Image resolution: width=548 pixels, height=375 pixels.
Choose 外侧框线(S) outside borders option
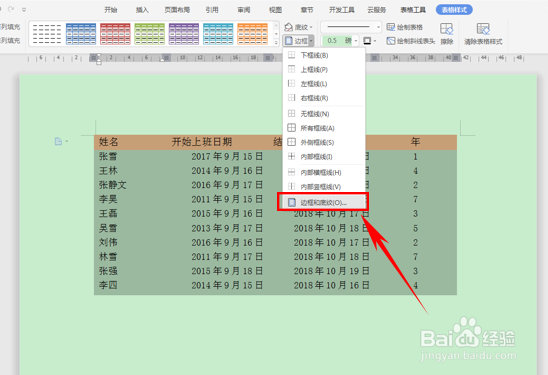(324, 143)
